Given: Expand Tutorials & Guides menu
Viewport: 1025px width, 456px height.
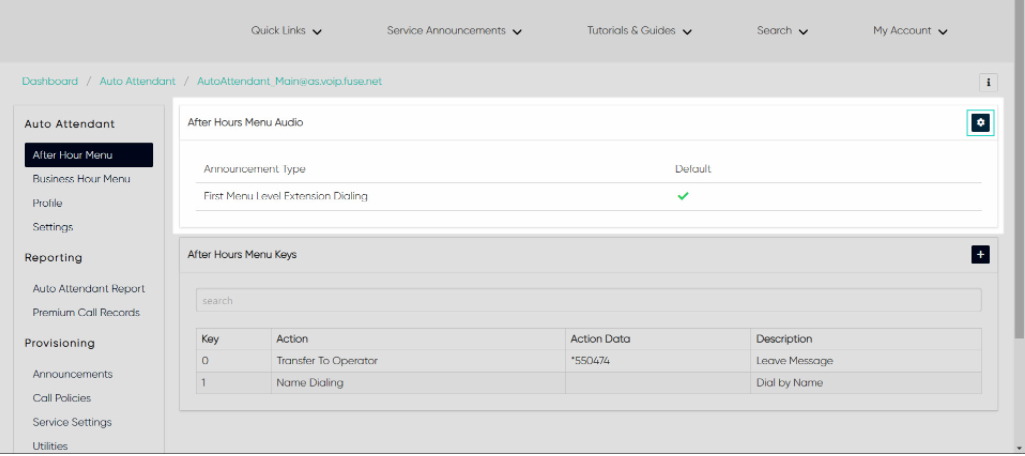Looking at the screenshot, I should (639, 31).
